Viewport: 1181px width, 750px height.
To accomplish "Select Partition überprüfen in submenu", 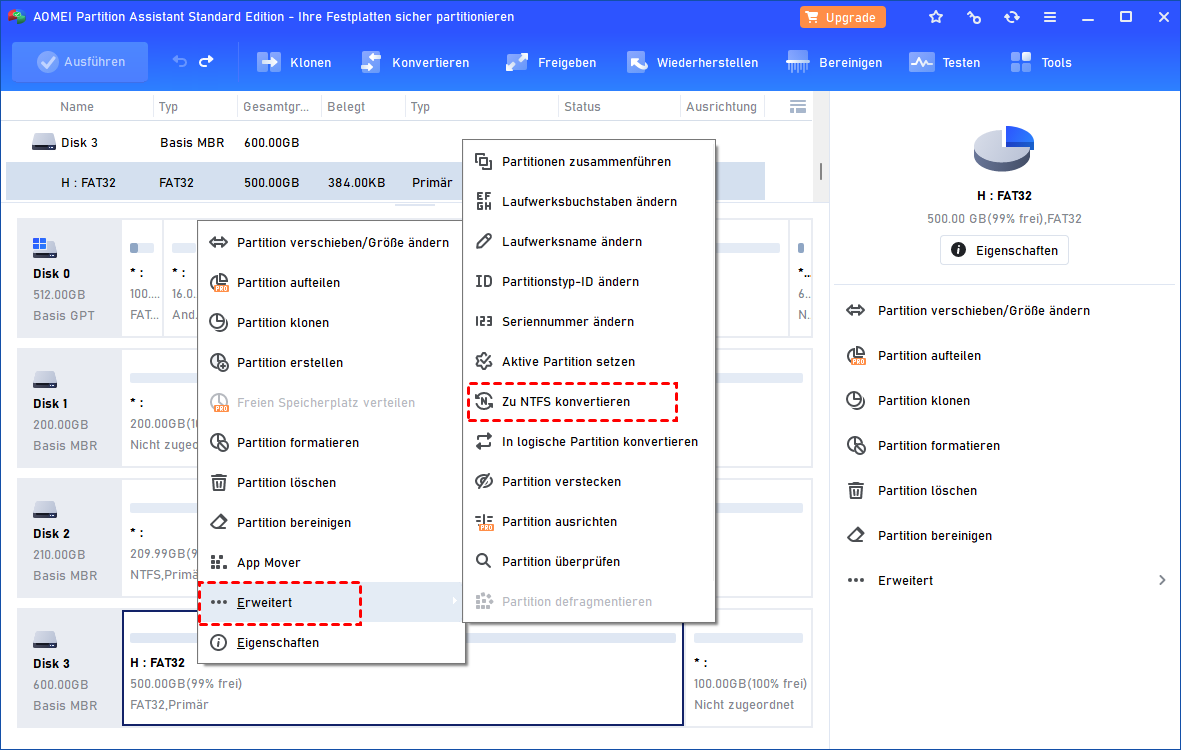I will tap(589, 561).
